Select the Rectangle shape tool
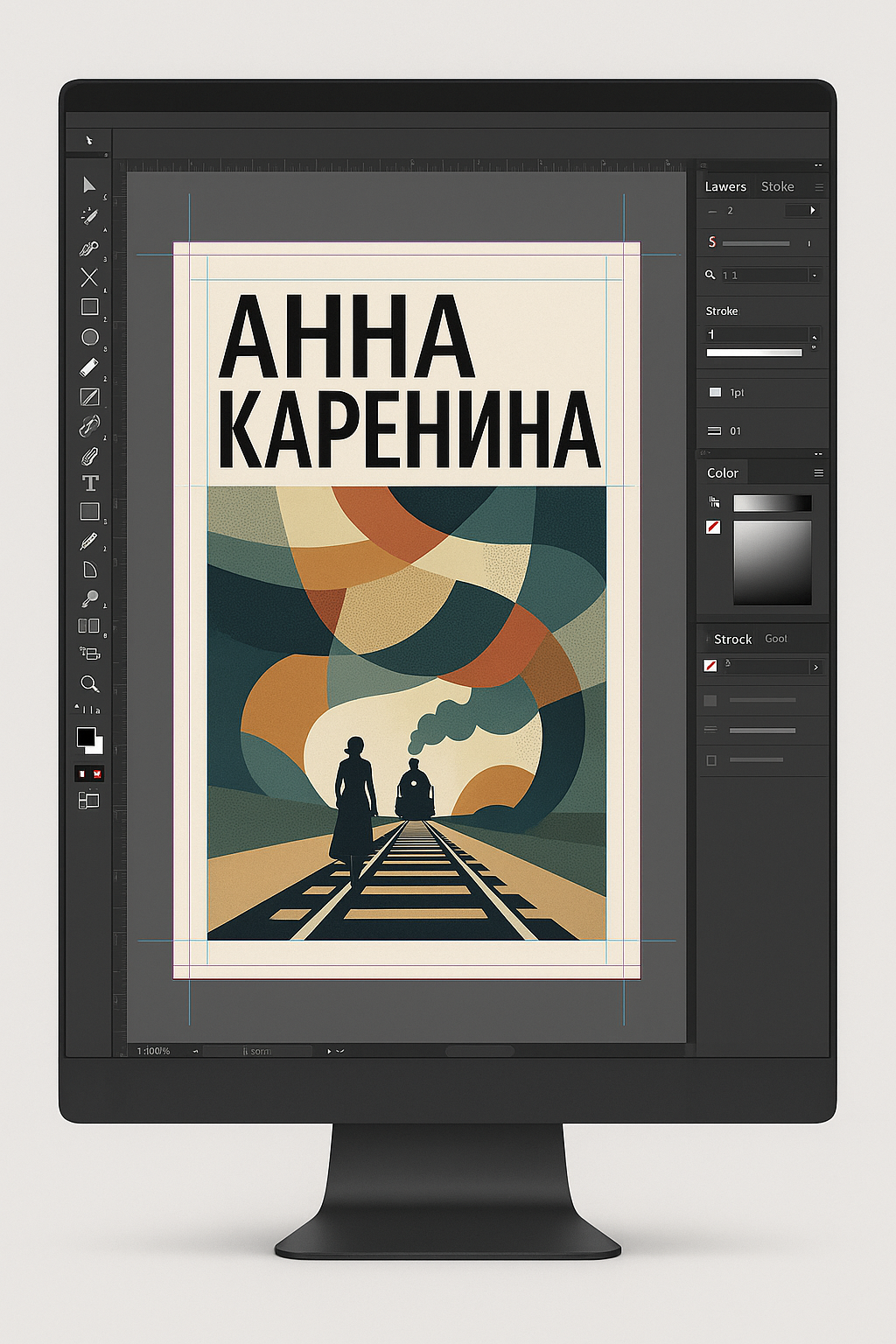Viewport: 896px width, 1344px height. (89, 306)
